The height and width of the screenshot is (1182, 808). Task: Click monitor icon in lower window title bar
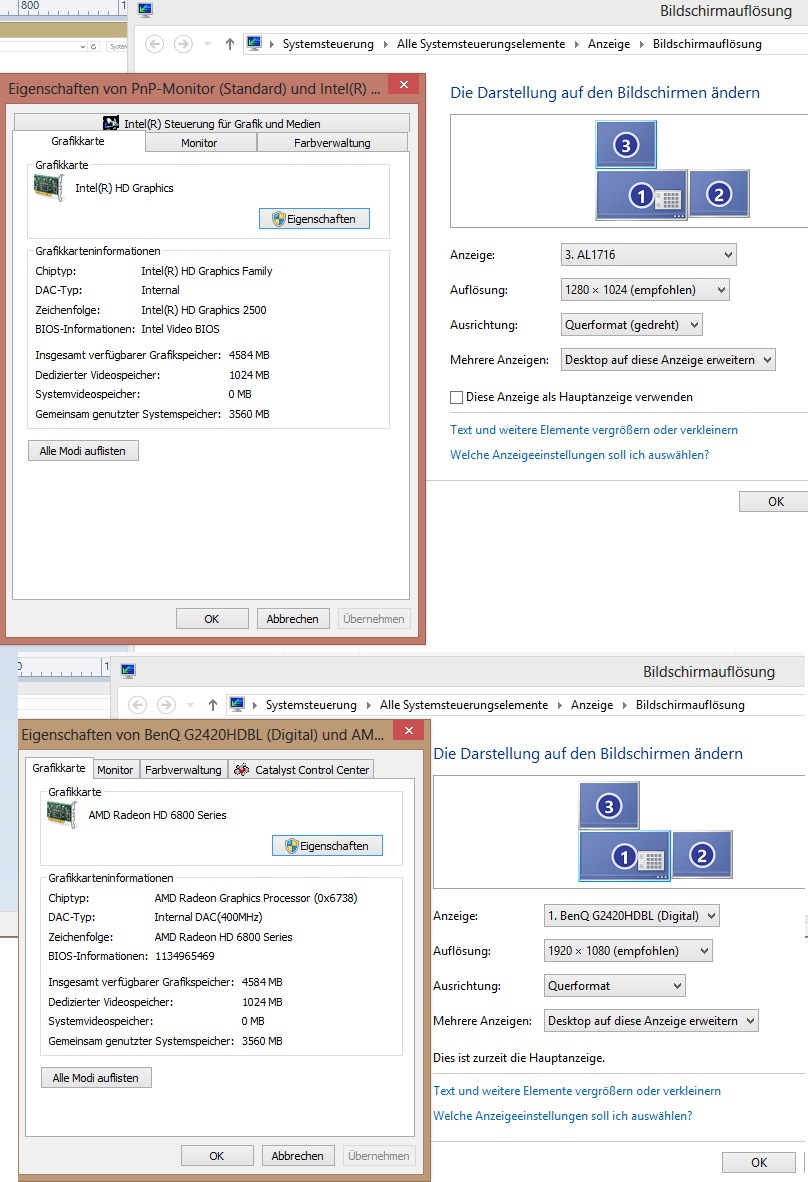(128, 670)
